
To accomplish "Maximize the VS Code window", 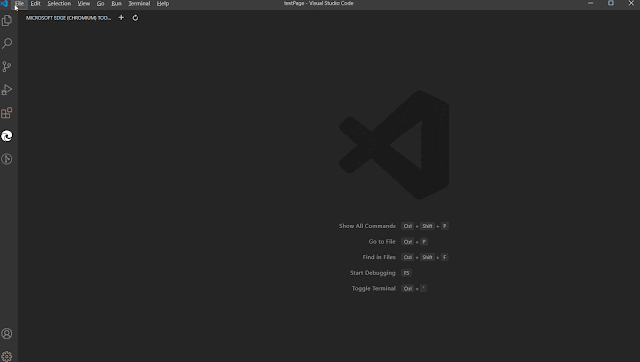I will (x=611, y=3).
